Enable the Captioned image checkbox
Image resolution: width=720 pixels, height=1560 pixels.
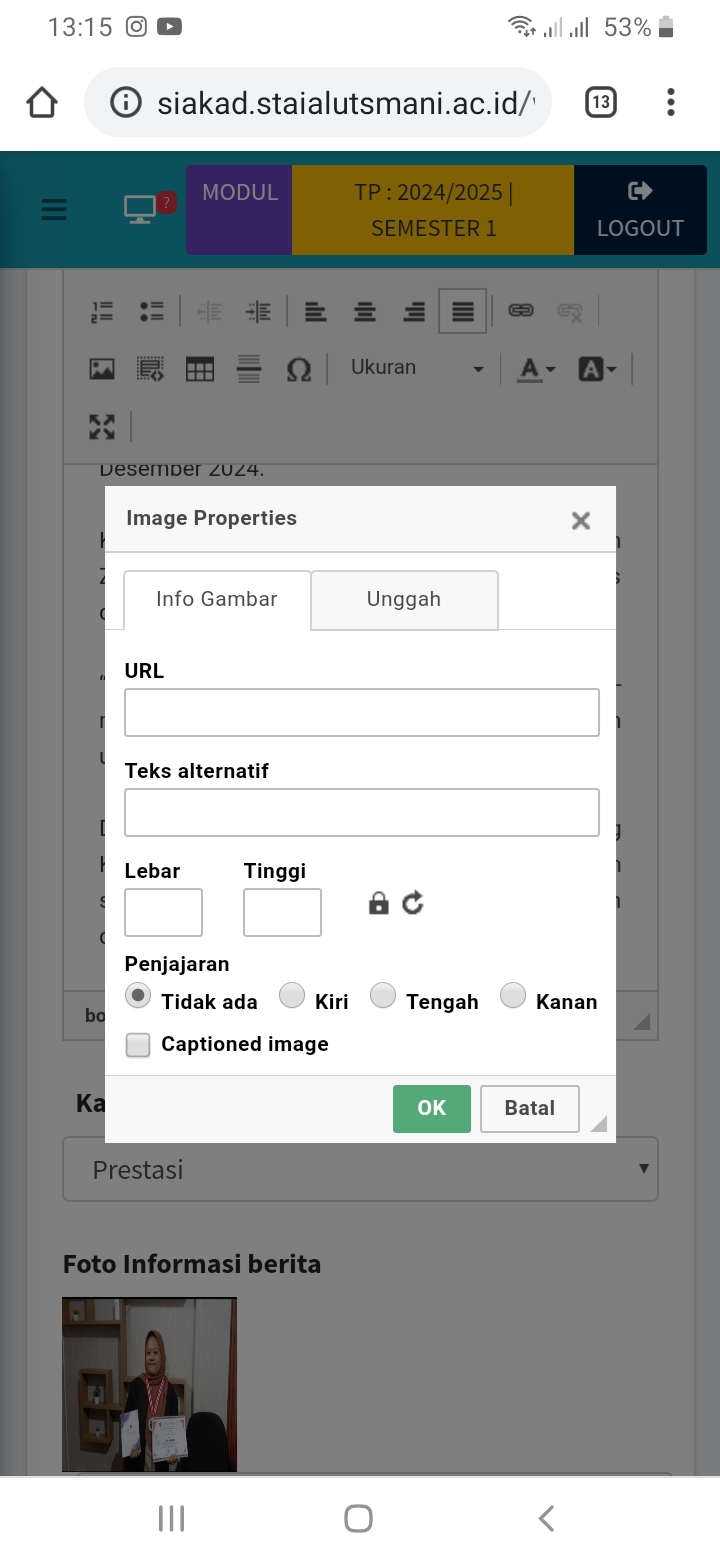138,1045
